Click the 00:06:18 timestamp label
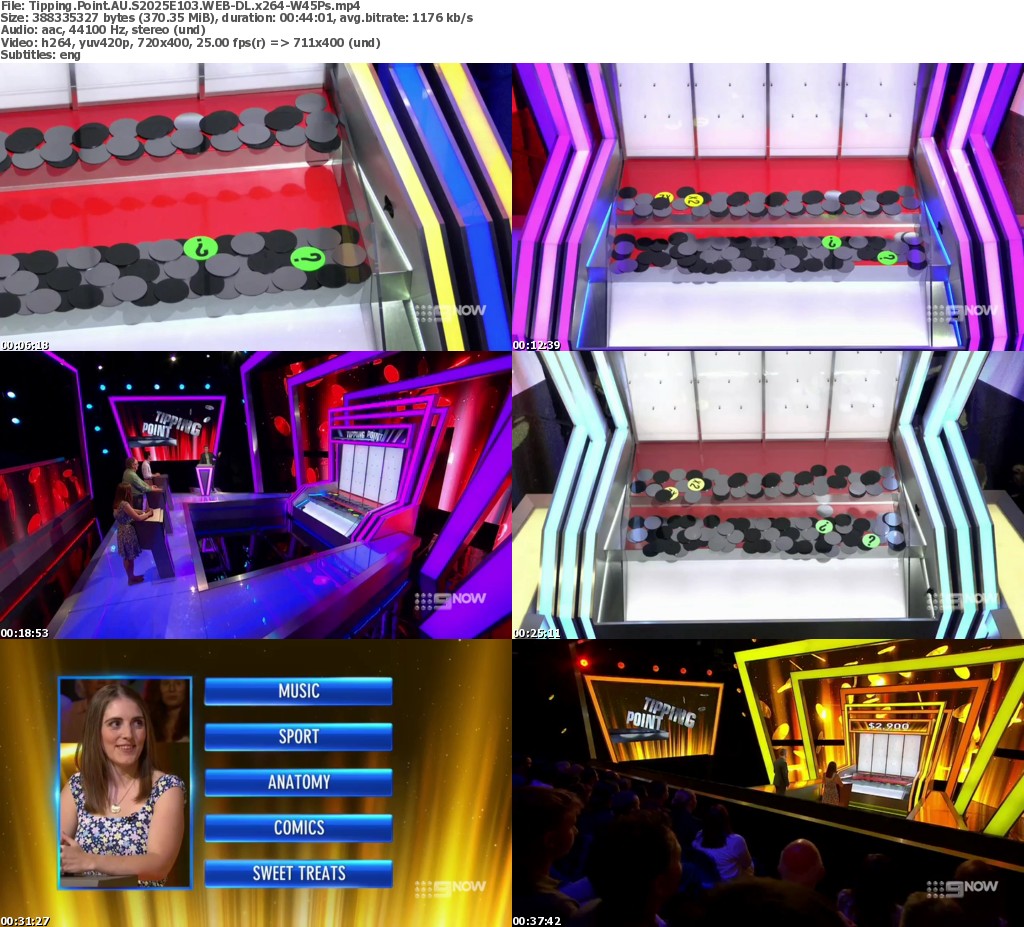1024x927 pixels. pos(25,345)
